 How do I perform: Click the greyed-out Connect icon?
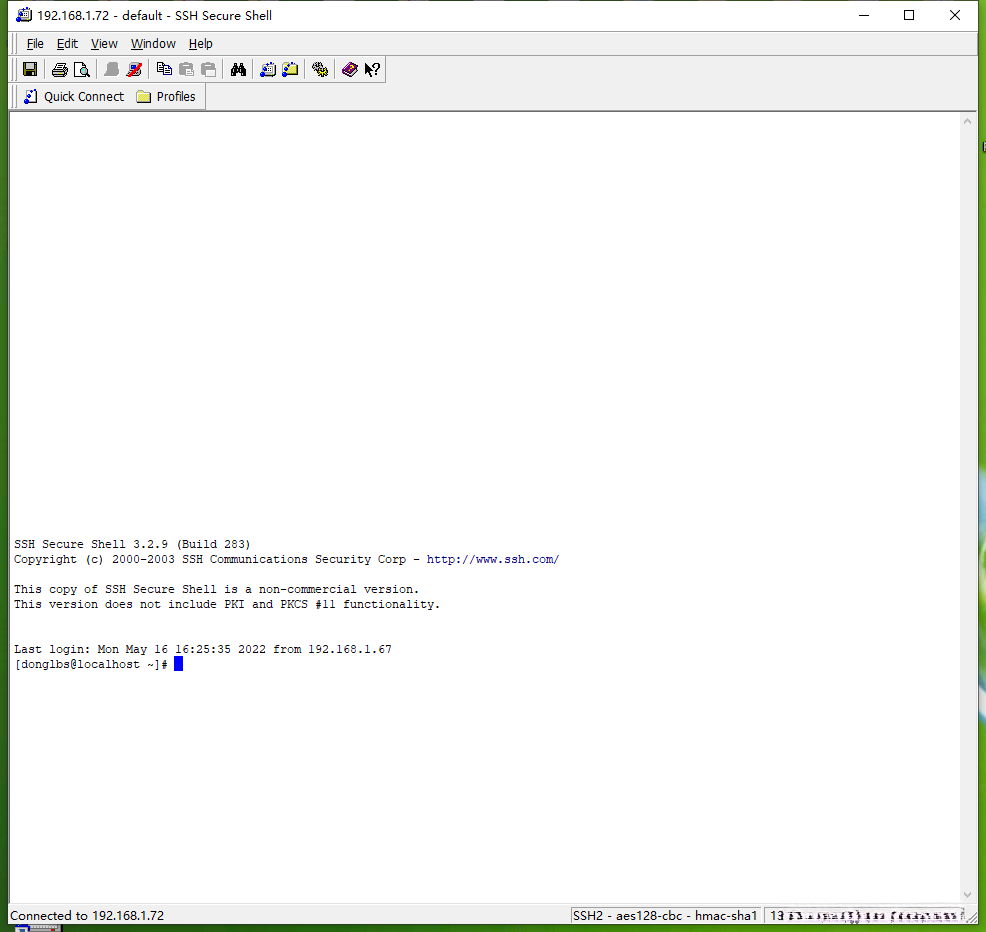pos(111,69)
